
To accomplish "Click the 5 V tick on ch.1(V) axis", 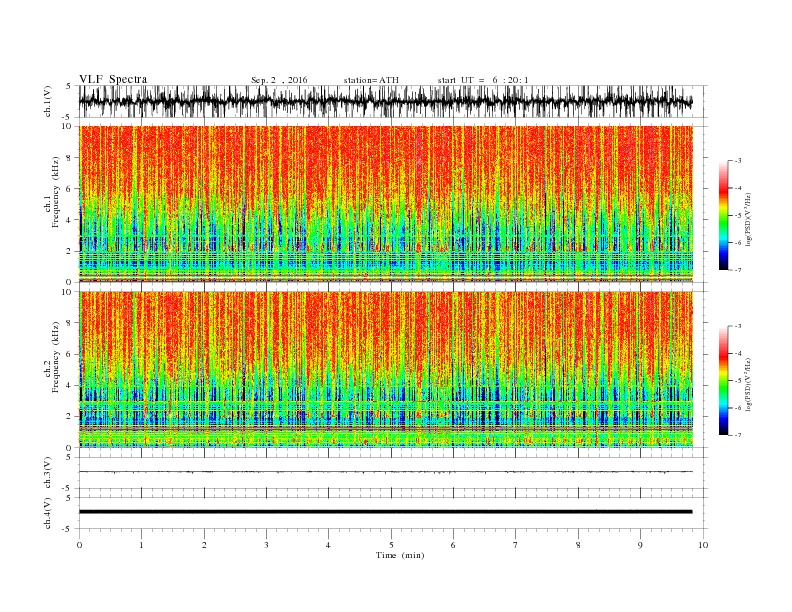I will (69, 86).
